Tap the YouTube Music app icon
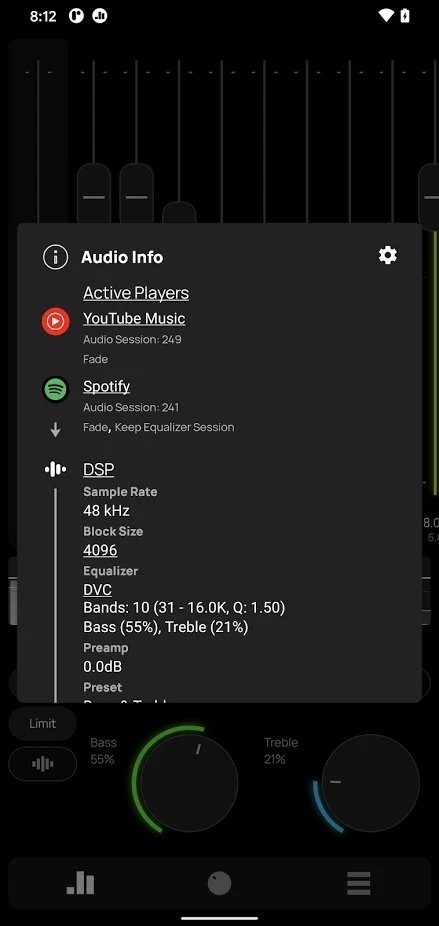The width and height of the screenshot is (439, 926). pos(56,321)
